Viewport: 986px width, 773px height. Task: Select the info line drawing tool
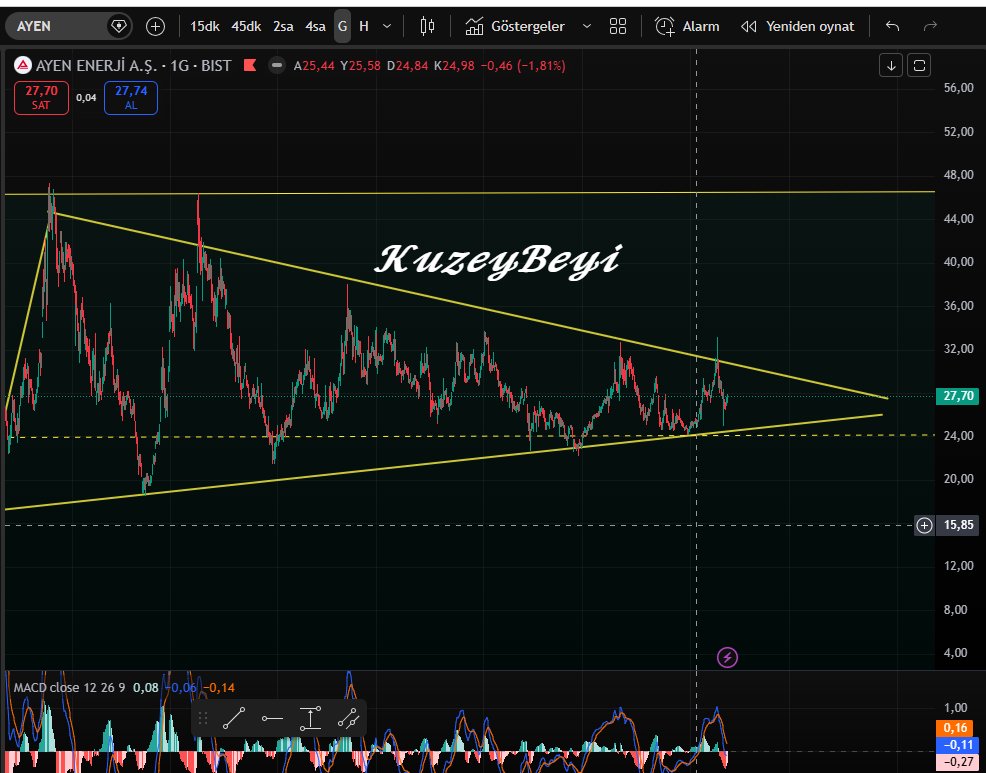[x=310, y=718]
